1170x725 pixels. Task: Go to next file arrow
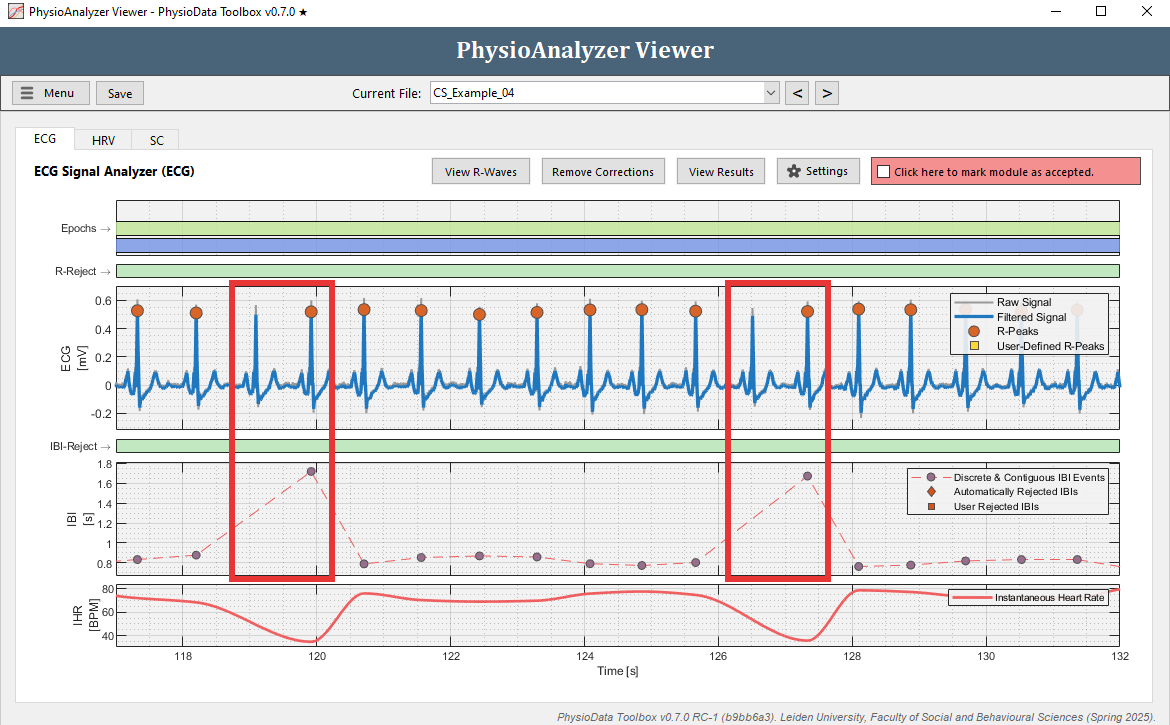827,93
